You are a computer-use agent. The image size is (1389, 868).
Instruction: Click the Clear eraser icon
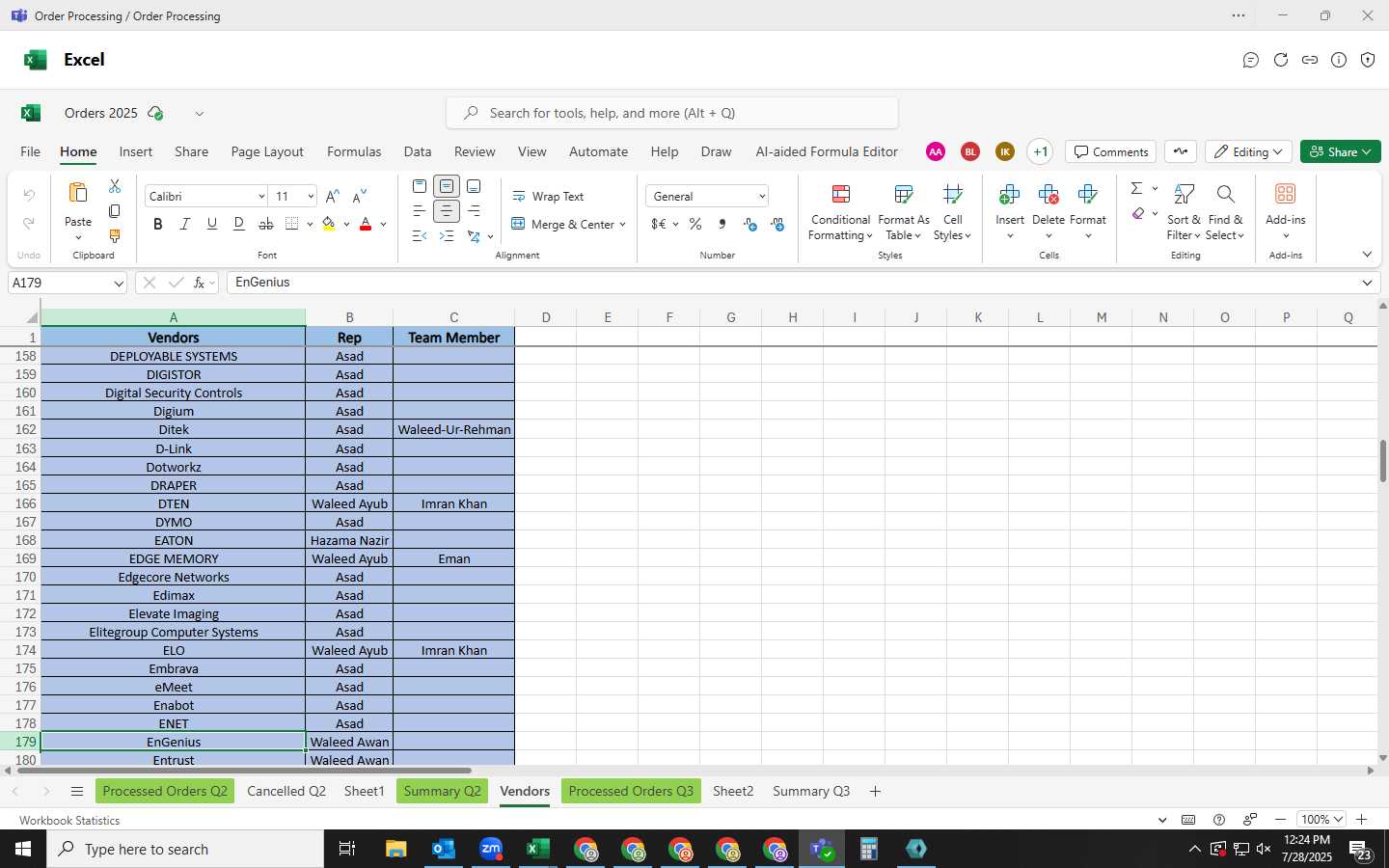[1138, 213]
